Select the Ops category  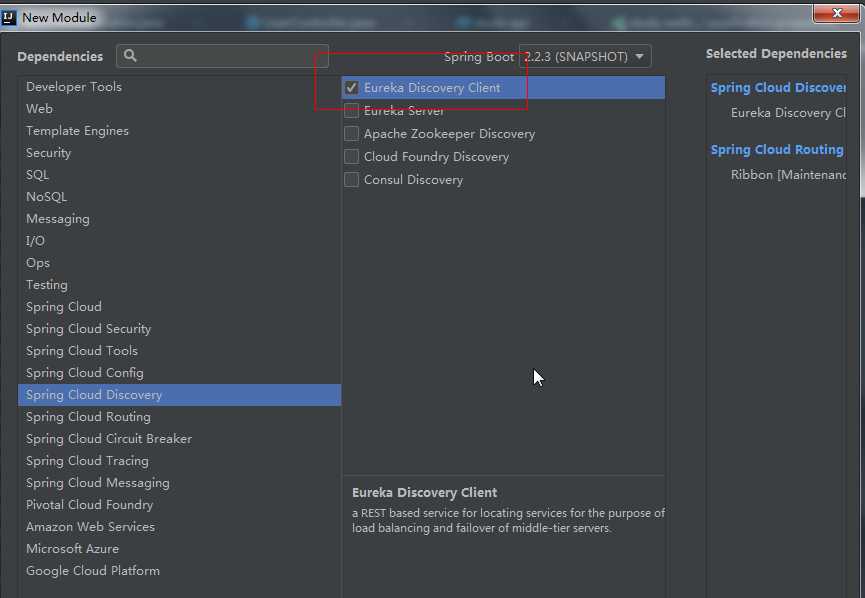coord(179,263)
